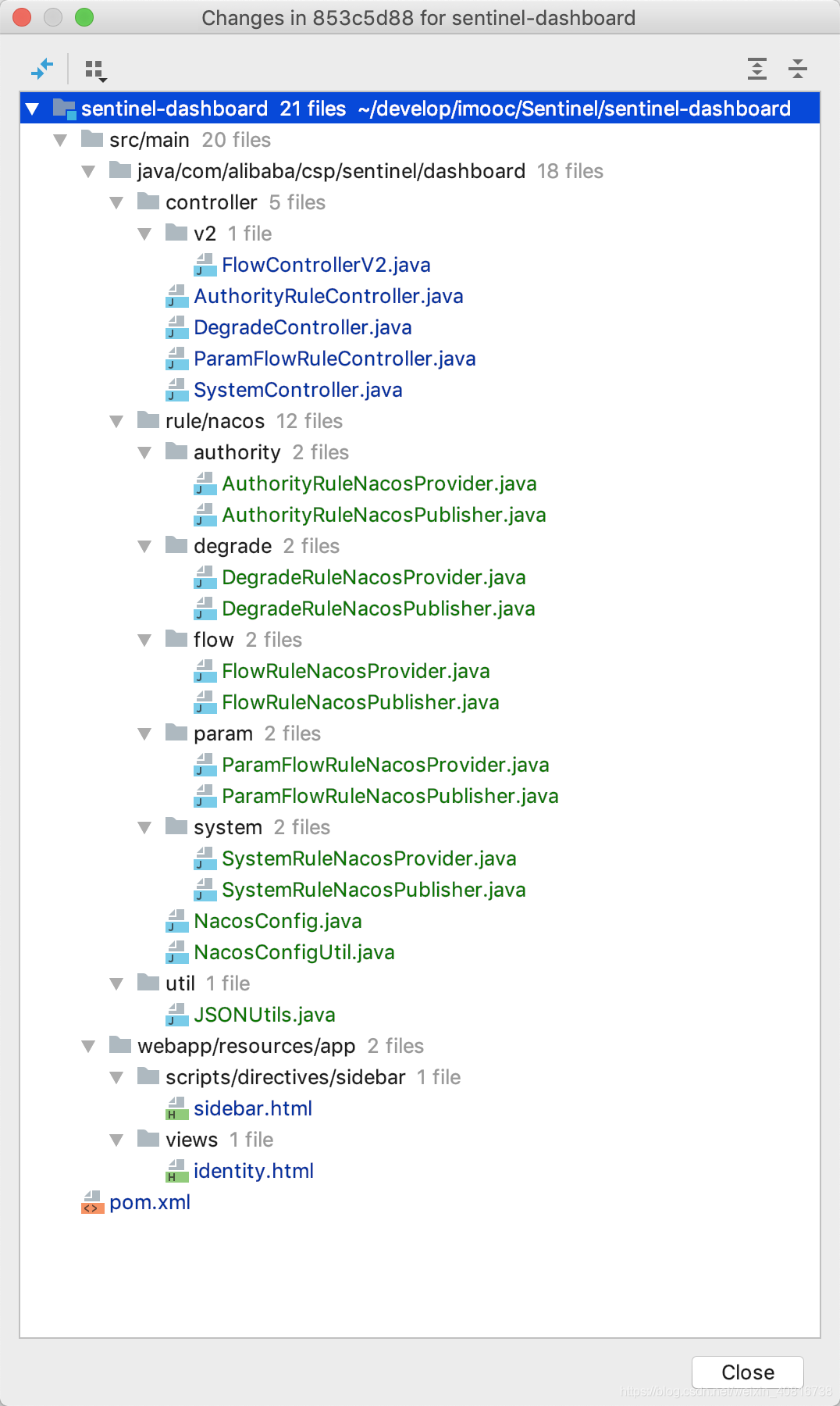Screen dimensions: 840x1406
Task: Select NacosConfigUtil.java file name
Action: [294, 952]
